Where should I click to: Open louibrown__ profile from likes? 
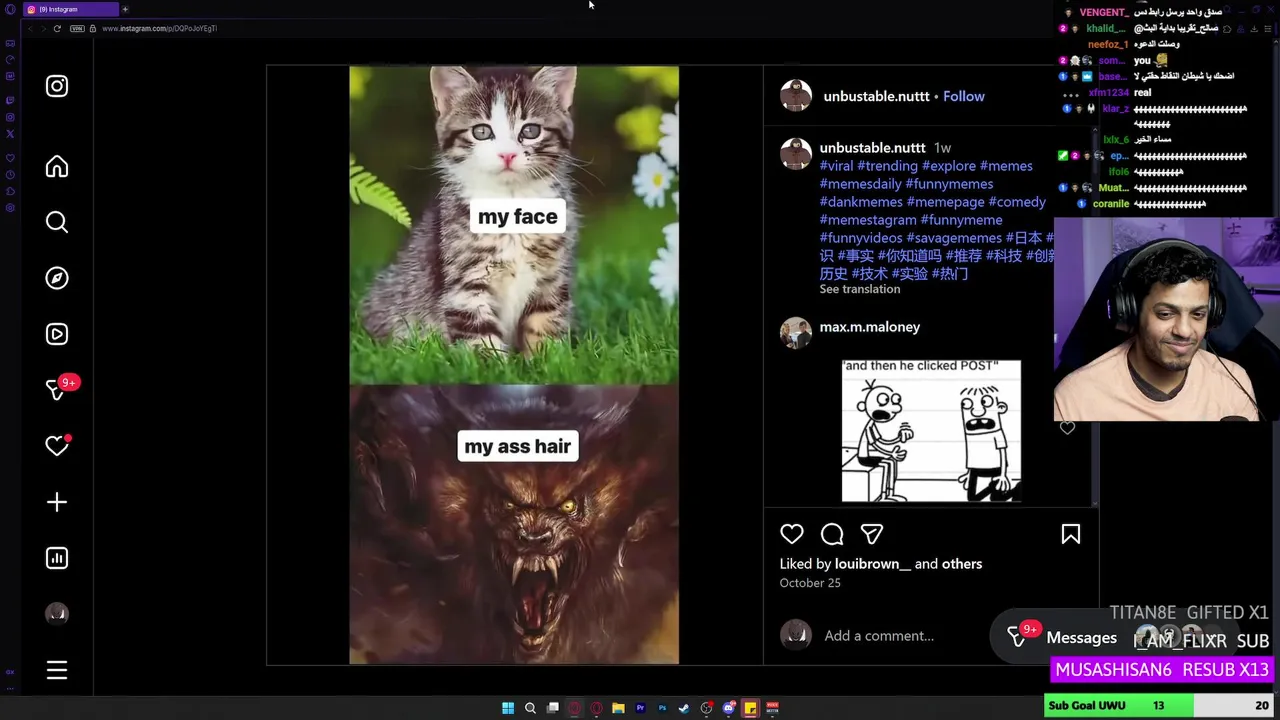[x=873, y=564]
